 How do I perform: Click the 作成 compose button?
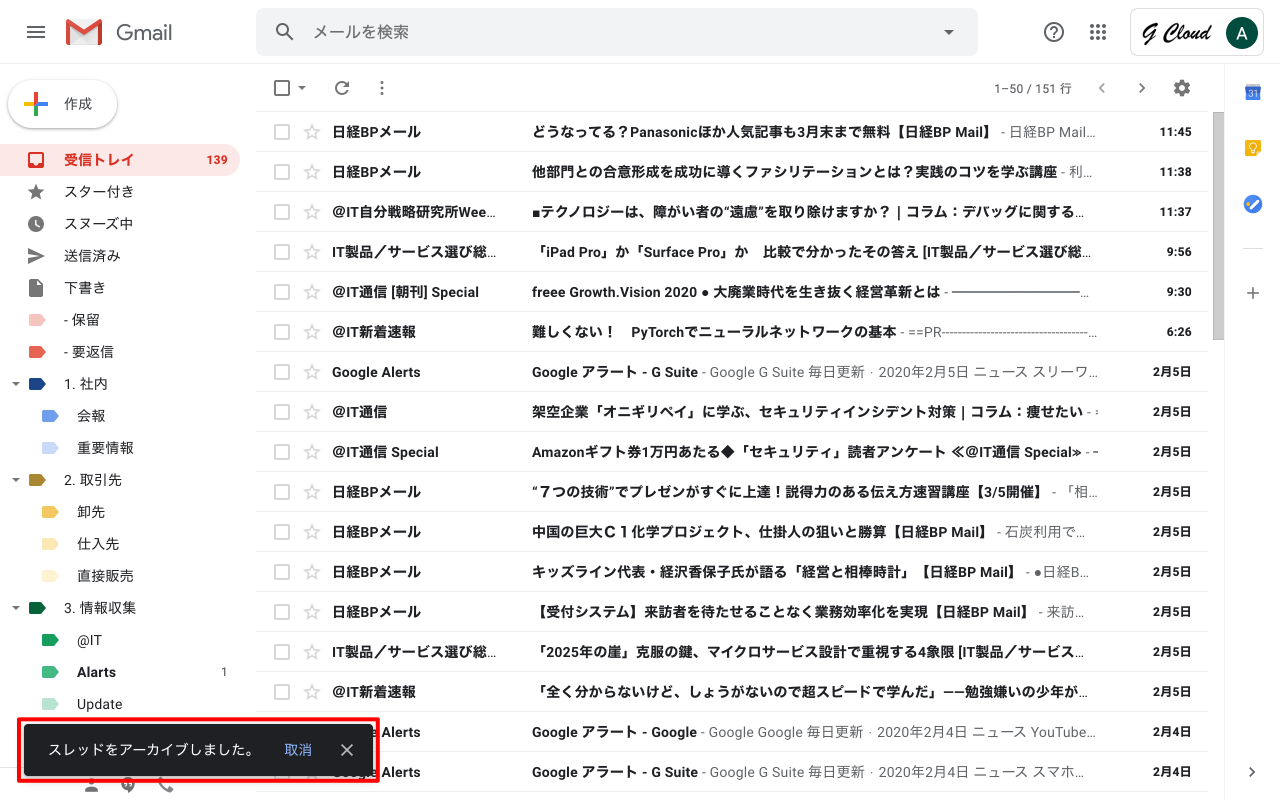tap(63, 104)
